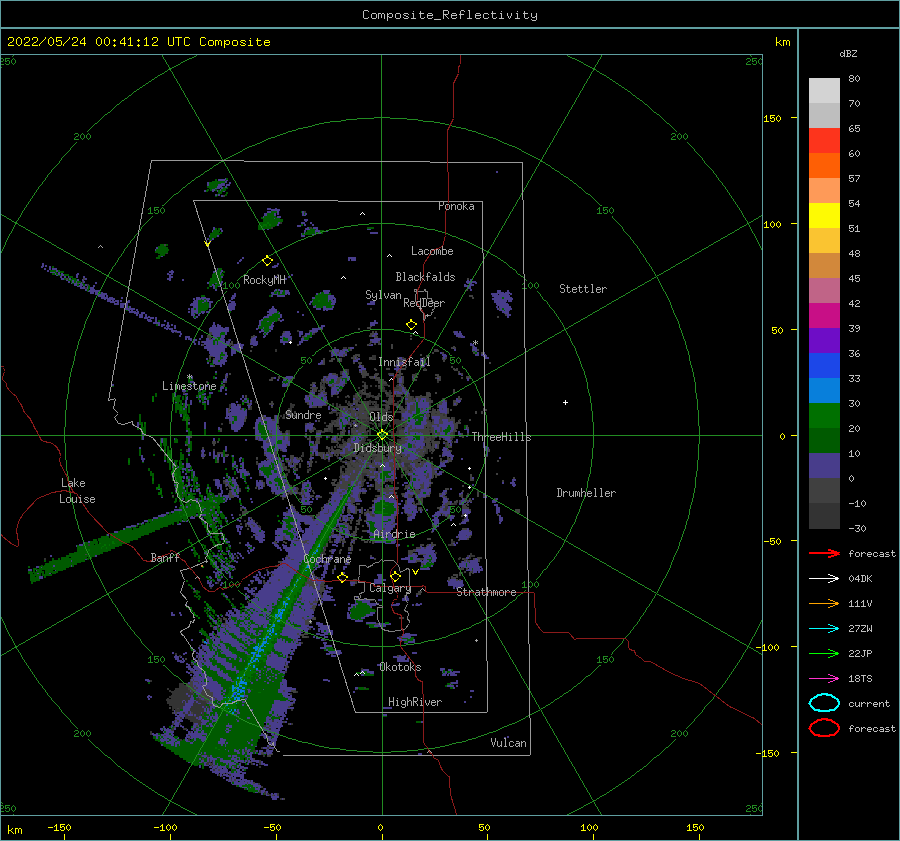Click the yellow diamond marker above Innisfail

tap(412, 325)
